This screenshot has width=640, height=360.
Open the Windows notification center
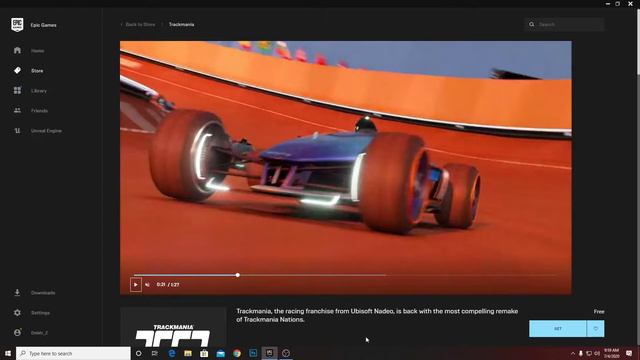coord(629,353)
